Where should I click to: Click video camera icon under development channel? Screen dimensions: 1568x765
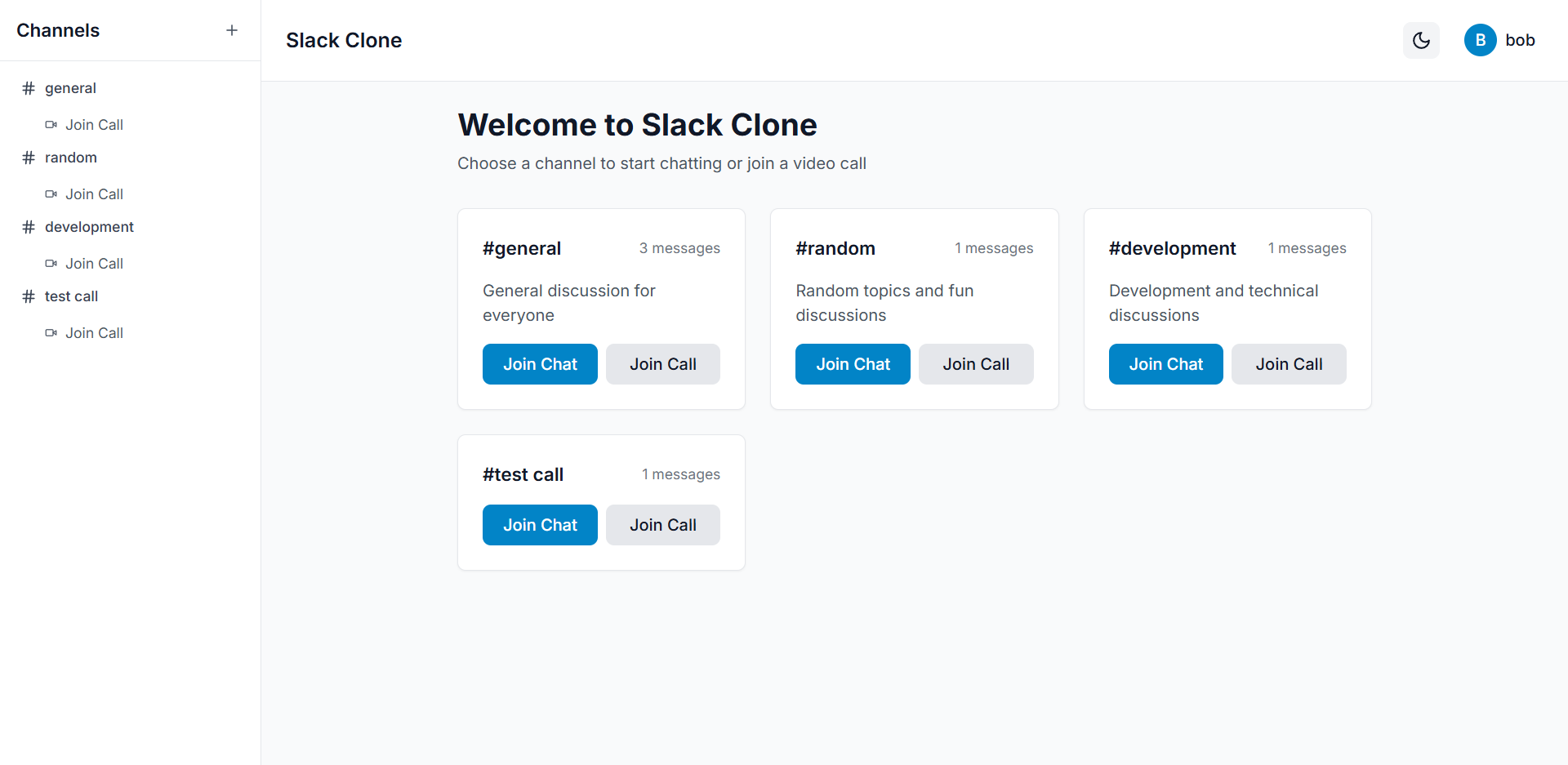point(51,264)
